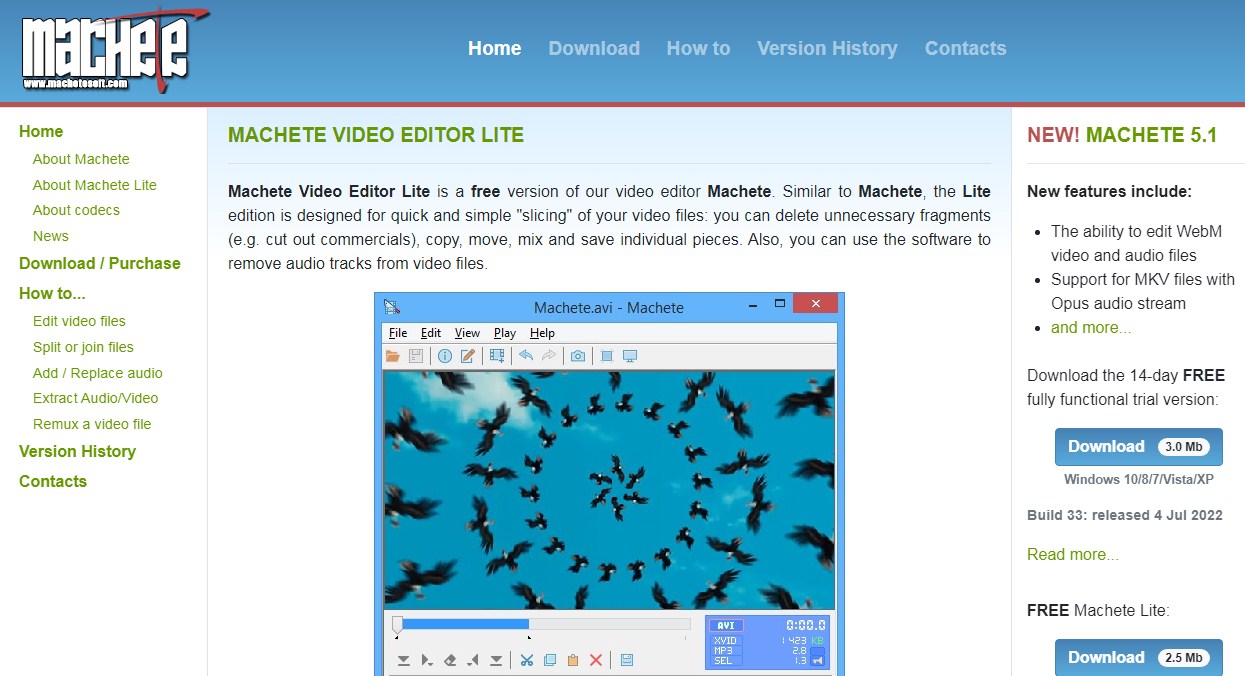Open About codecs sidebar link
The height and width of the screenshot is (676, 1245).
click(x=76, y=210)
